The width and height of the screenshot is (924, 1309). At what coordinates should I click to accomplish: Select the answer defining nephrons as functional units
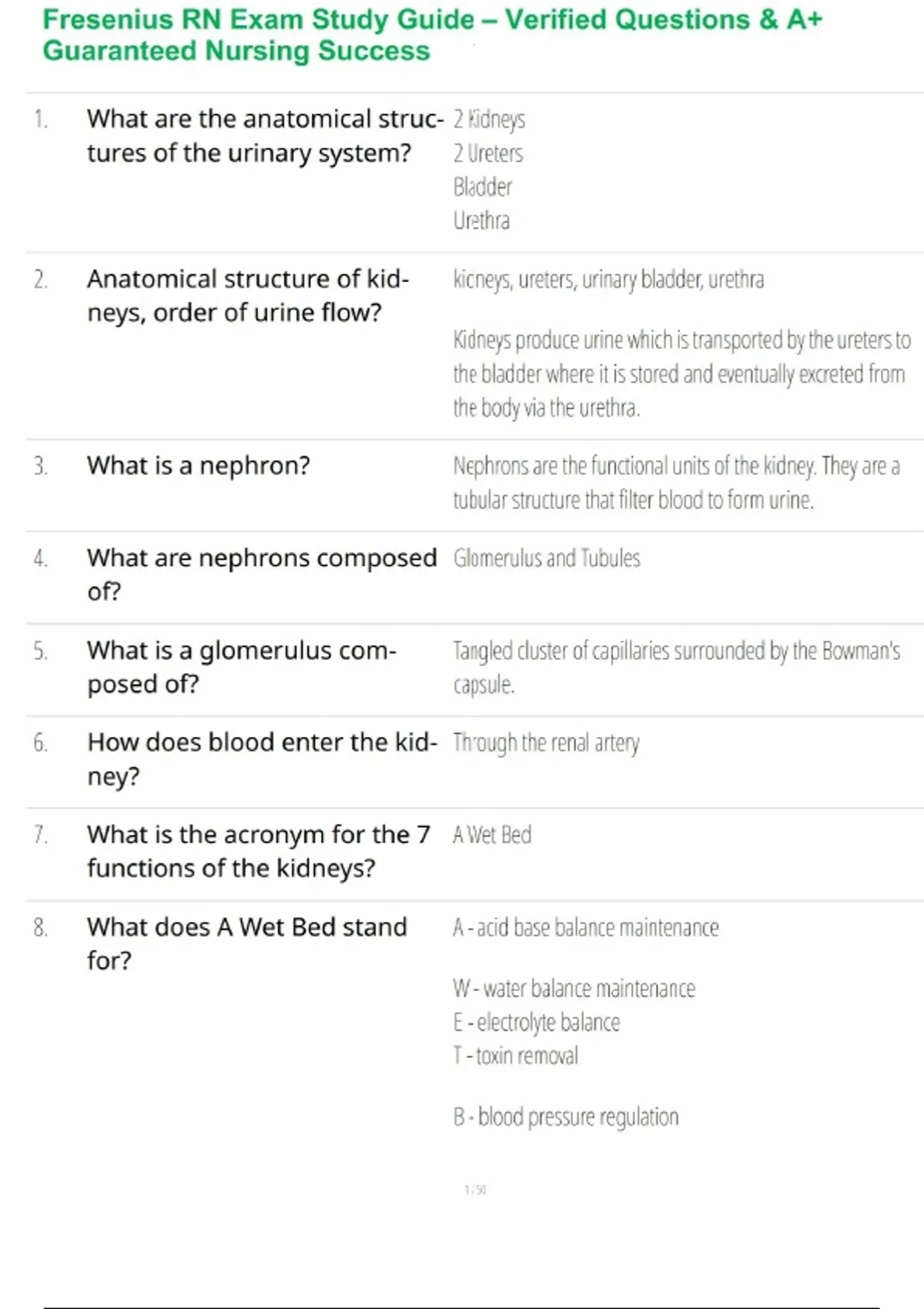coord(675,483)
